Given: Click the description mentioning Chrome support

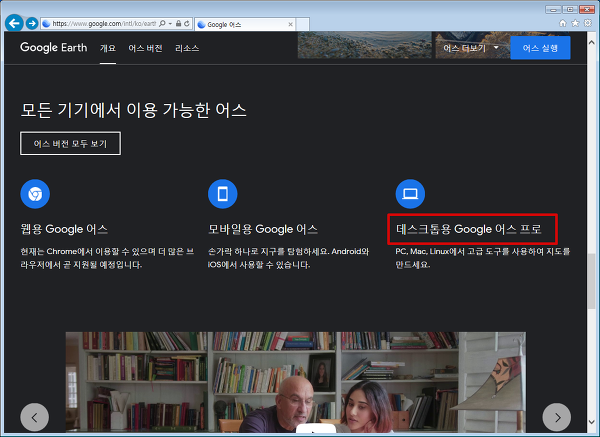Looking at the screenshot, I should pos(107,258).
